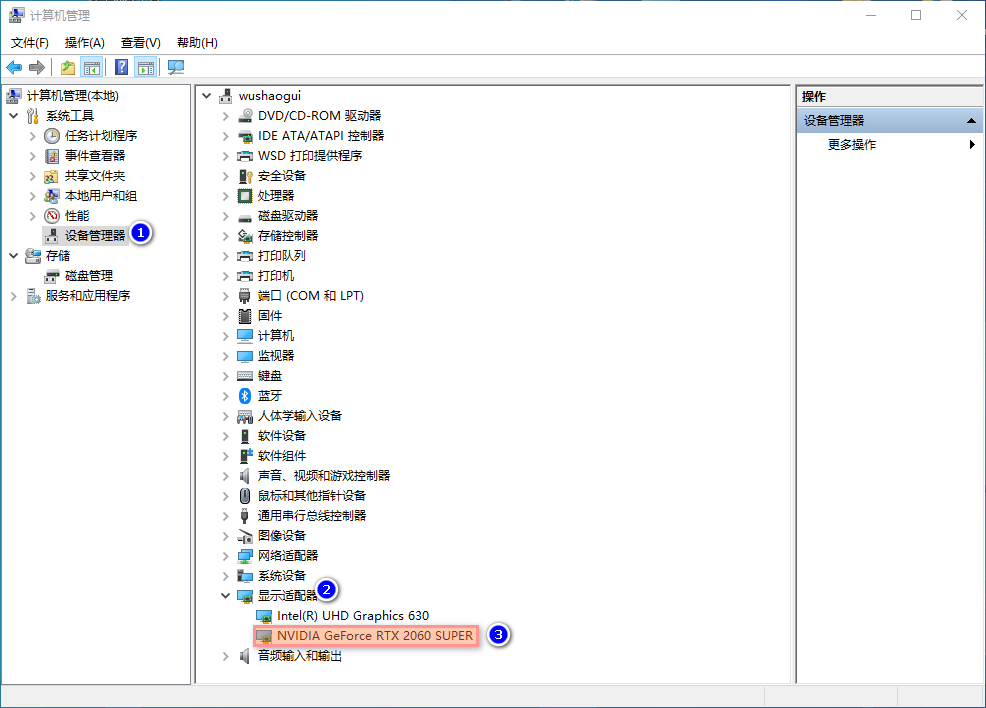Viewport: 986px width, 708px height.
Task: Toggle the show/hide console tree toolbar button
Action: [91, 67]
